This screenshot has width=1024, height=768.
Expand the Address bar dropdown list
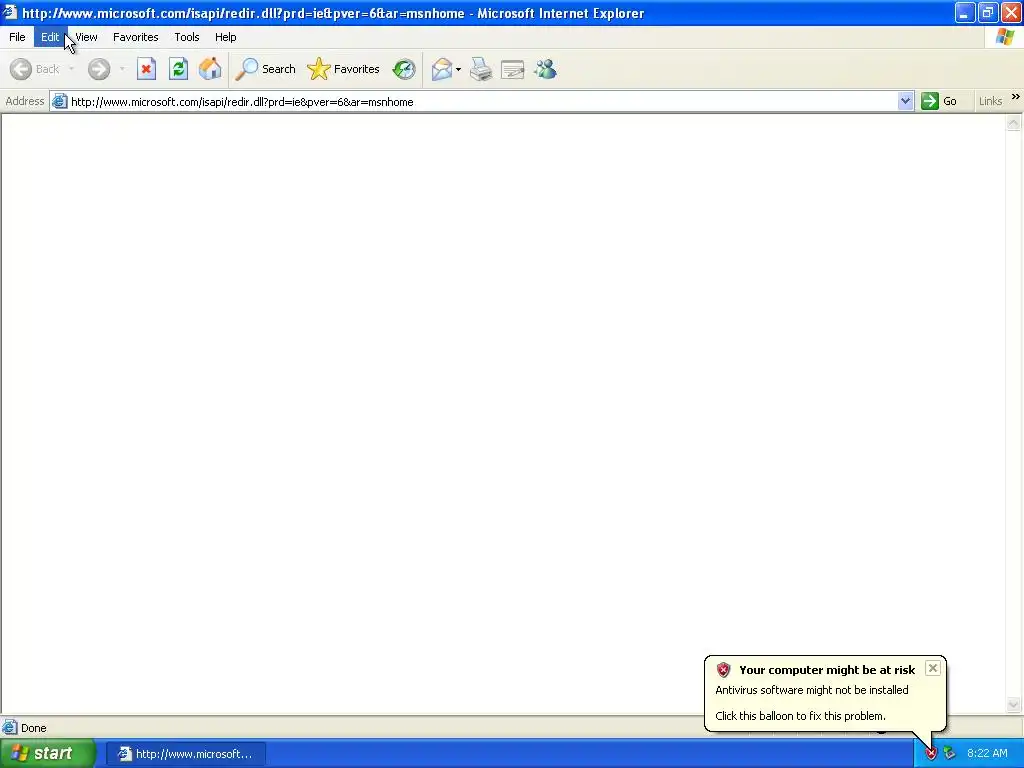tap(905, 101)
